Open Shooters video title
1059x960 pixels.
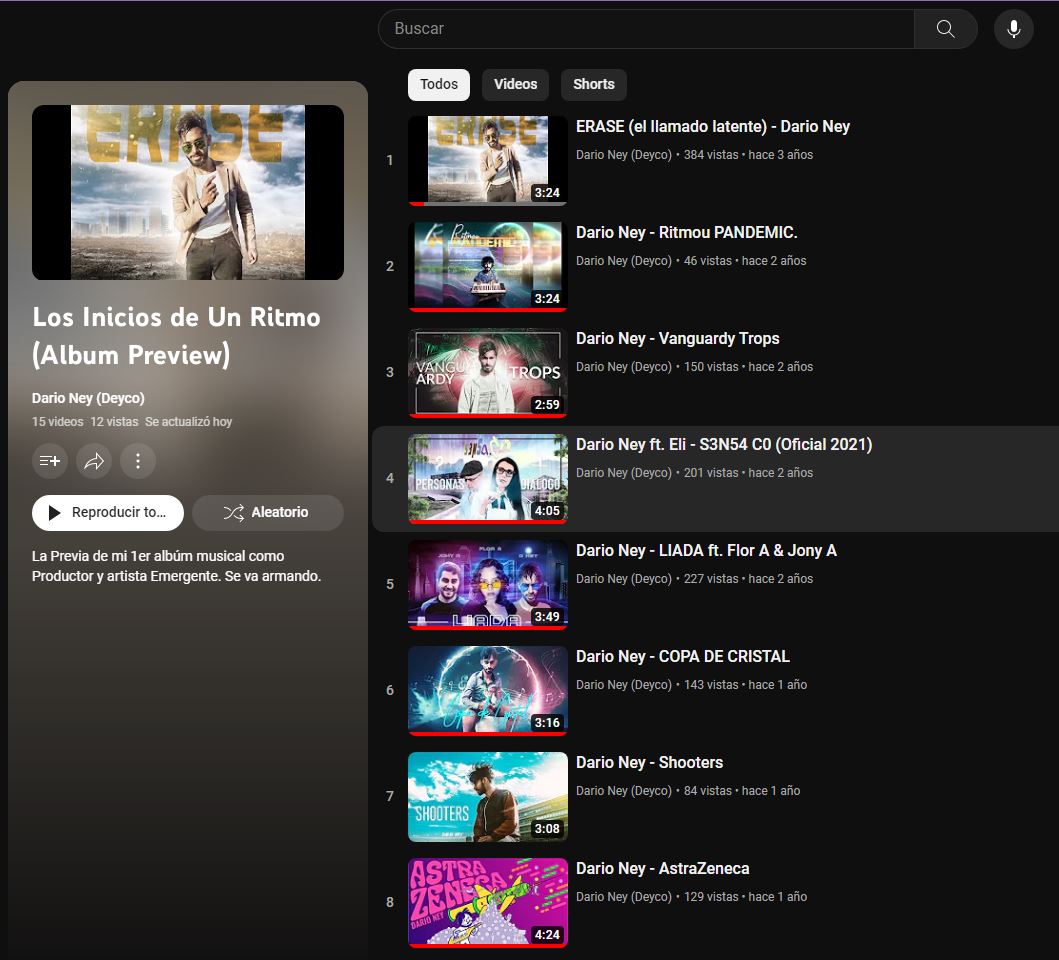[649, 763]
